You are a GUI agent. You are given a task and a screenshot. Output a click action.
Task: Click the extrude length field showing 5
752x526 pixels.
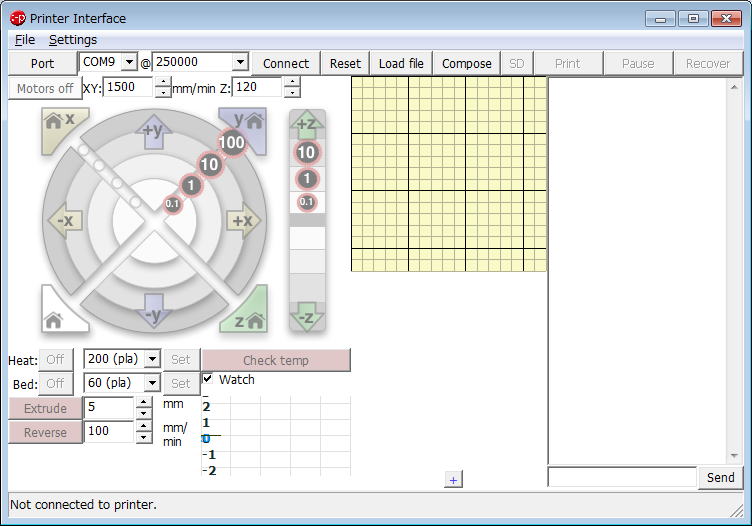pos(109,408)
